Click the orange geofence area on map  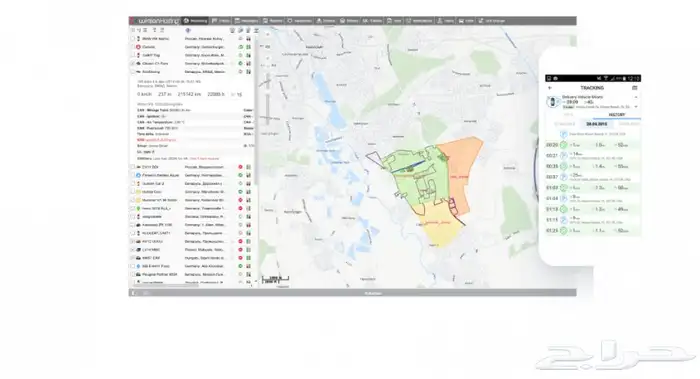tap(460, 170)
